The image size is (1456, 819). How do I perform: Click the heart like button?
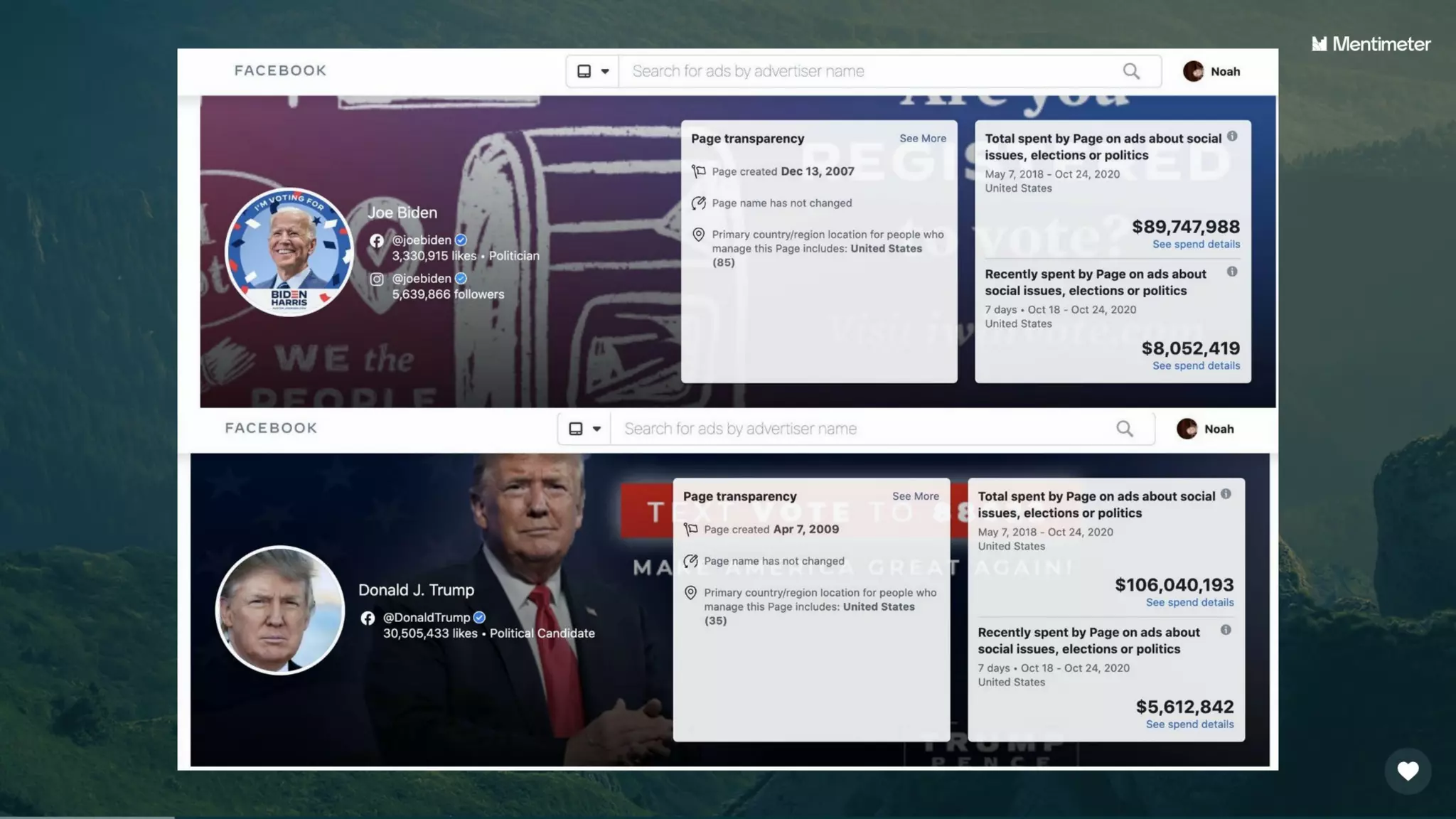click(1408, 771)
